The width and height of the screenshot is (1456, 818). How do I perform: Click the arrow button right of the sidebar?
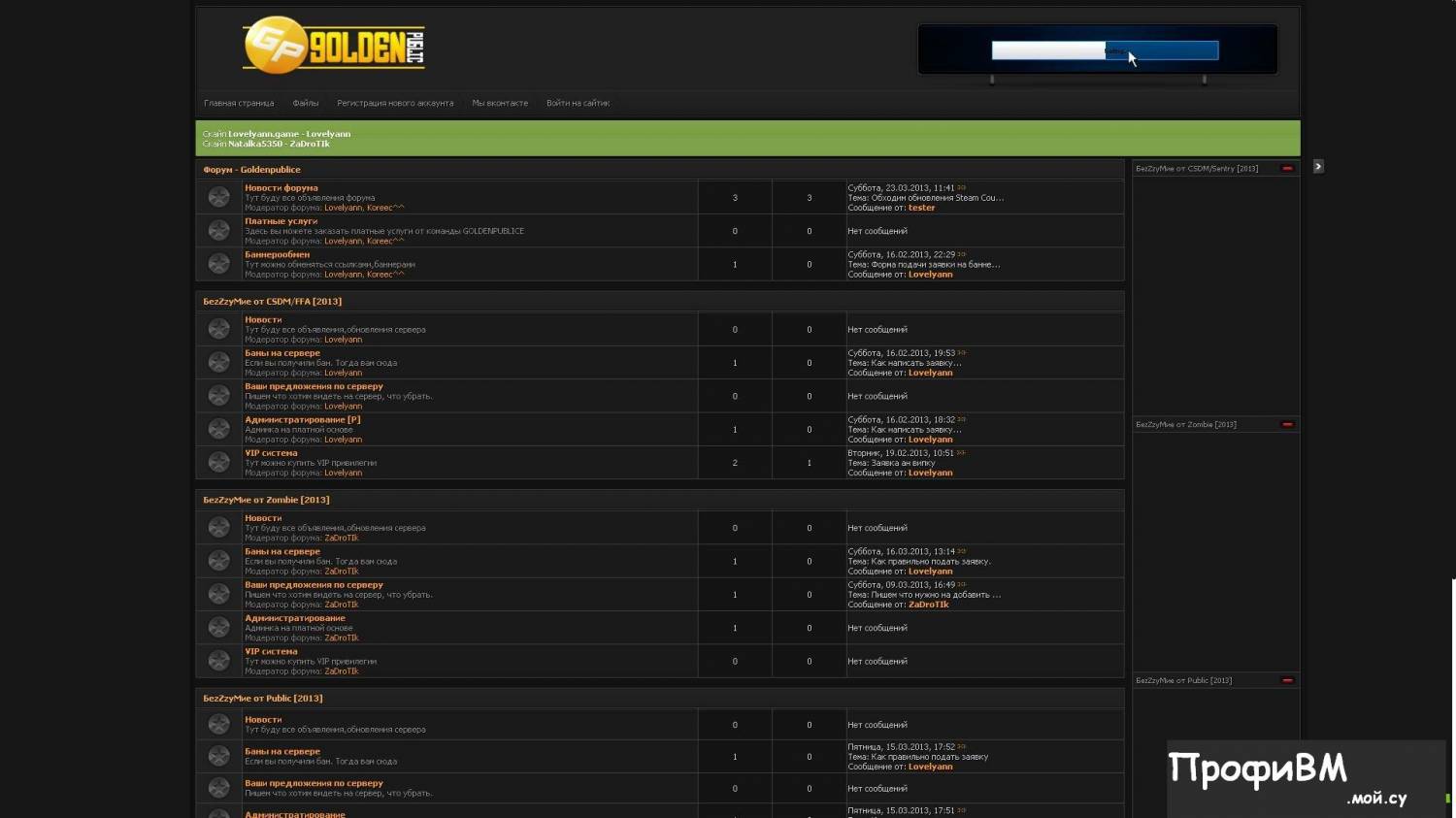(1318, 167)
